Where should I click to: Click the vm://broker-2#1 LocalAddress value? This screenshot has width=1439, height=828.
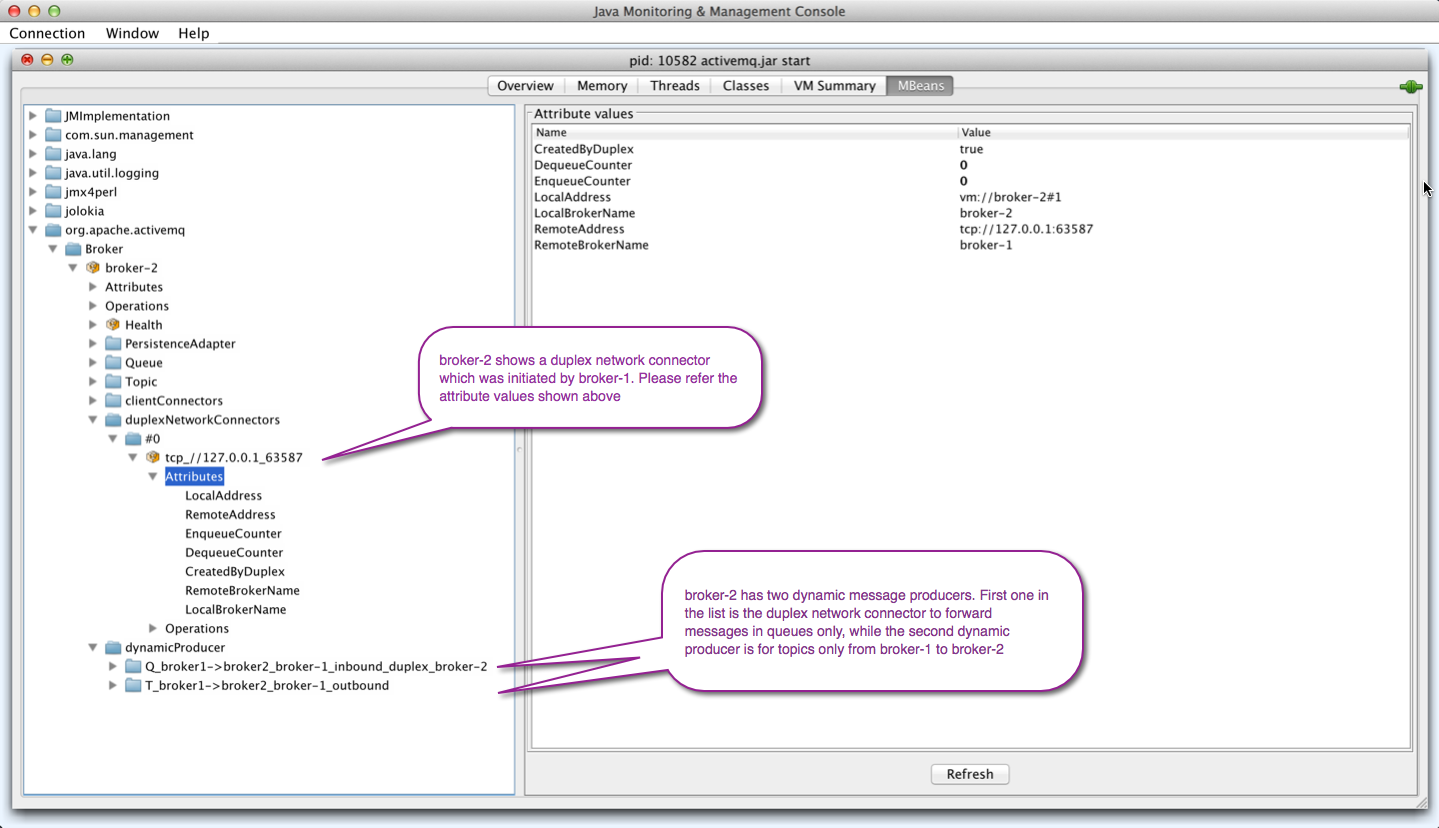pyautogui.click(x=1010, y=197)
